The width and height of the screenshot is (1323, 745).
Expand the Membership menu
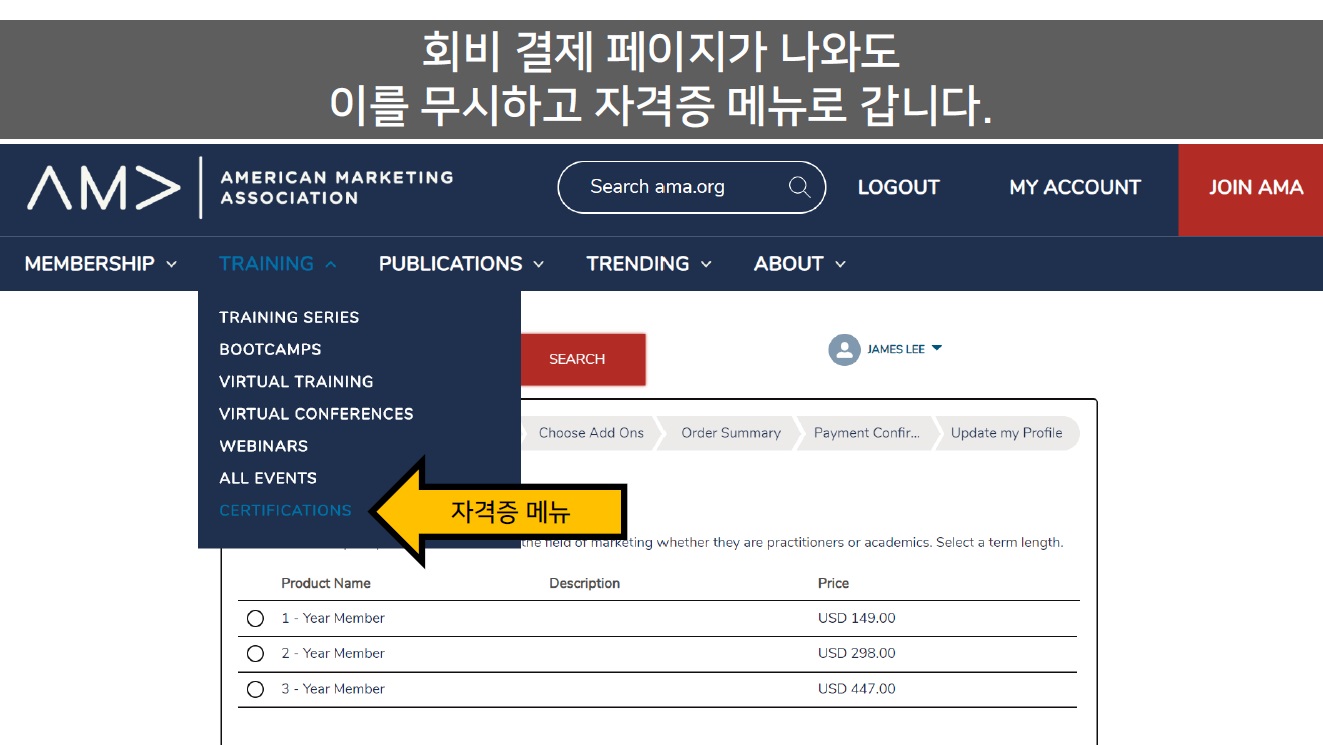coord(100,264)
